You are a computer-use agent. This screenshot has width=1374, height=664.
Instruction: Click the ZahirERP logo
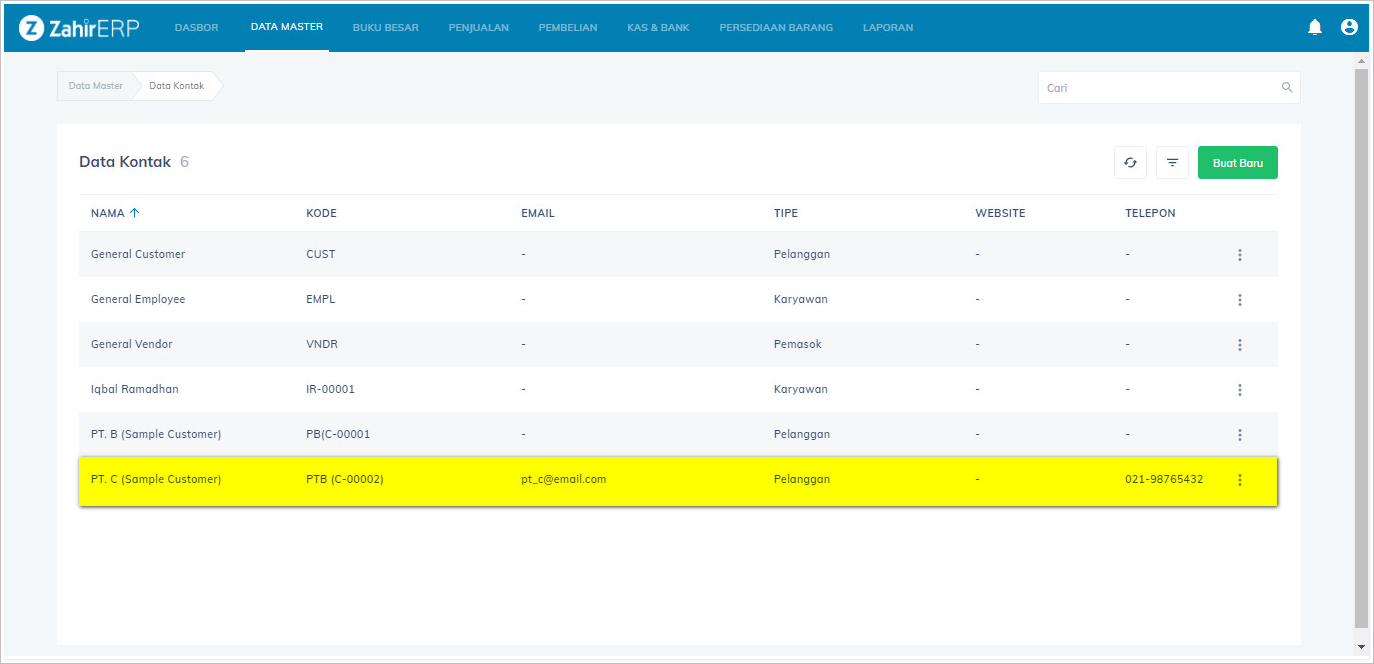pyautogui.click(x=79, y=28)
